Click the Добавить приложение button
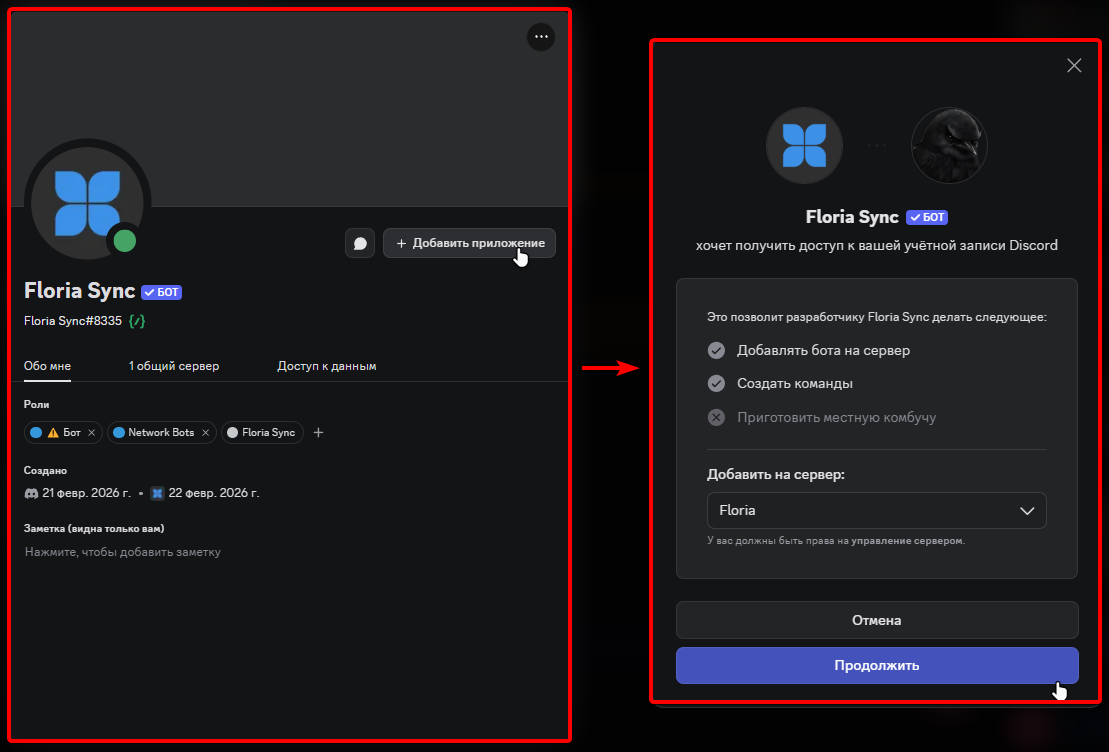This screenshot has width=1109, height=752. [470, 243]
